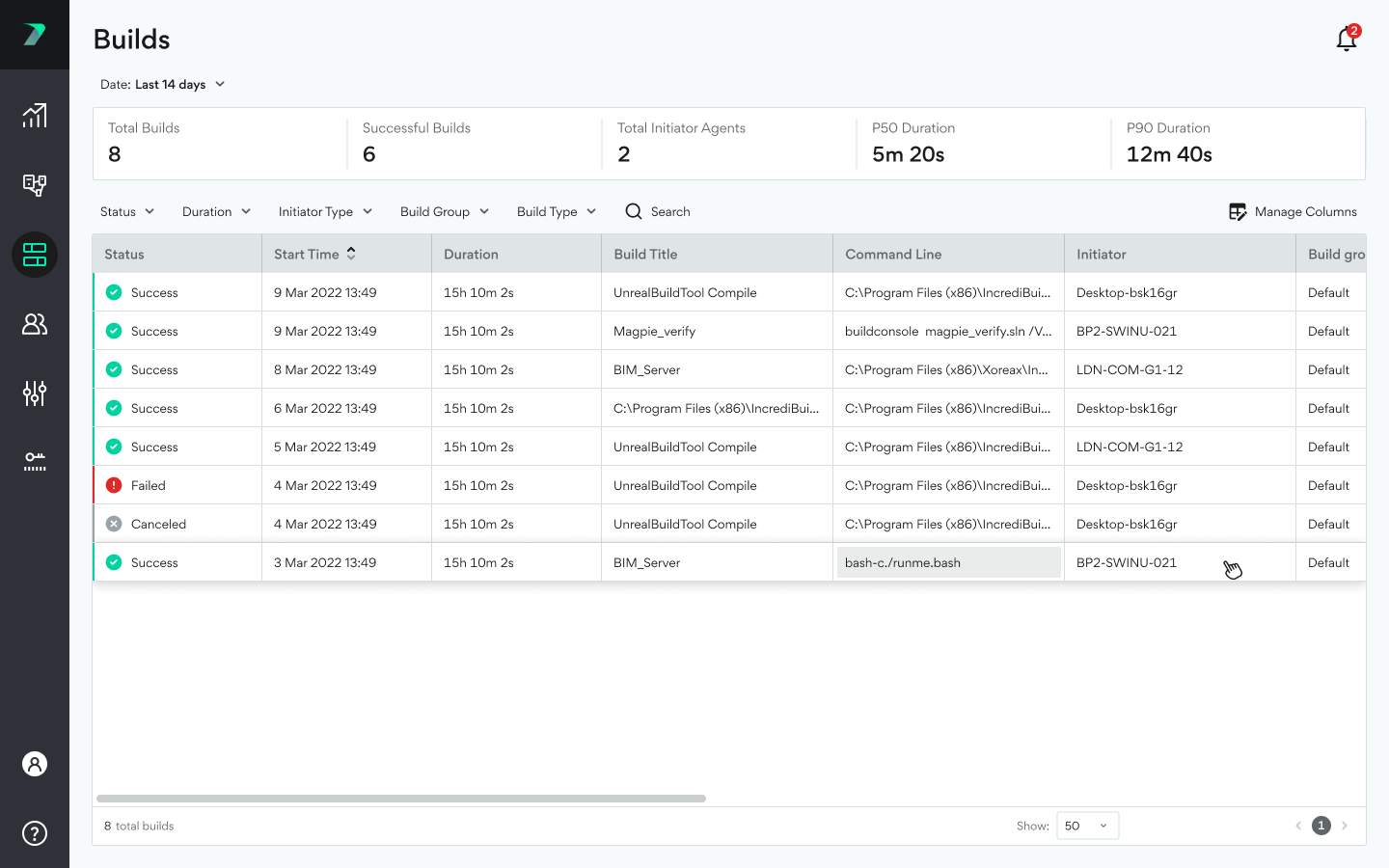The width and height of the screenshot is (1389, 868).
Task: Go to next page arrow
Action: (x=1345, y=826)
